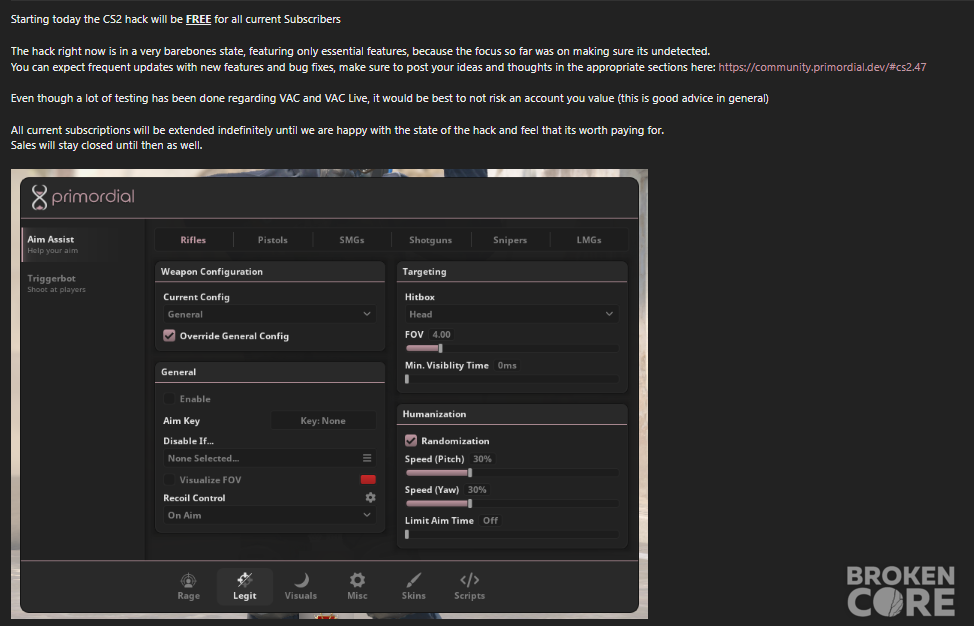Expand the Current Config dropdown
Viewport: 974px width, 626px height.
click(270, 314)
